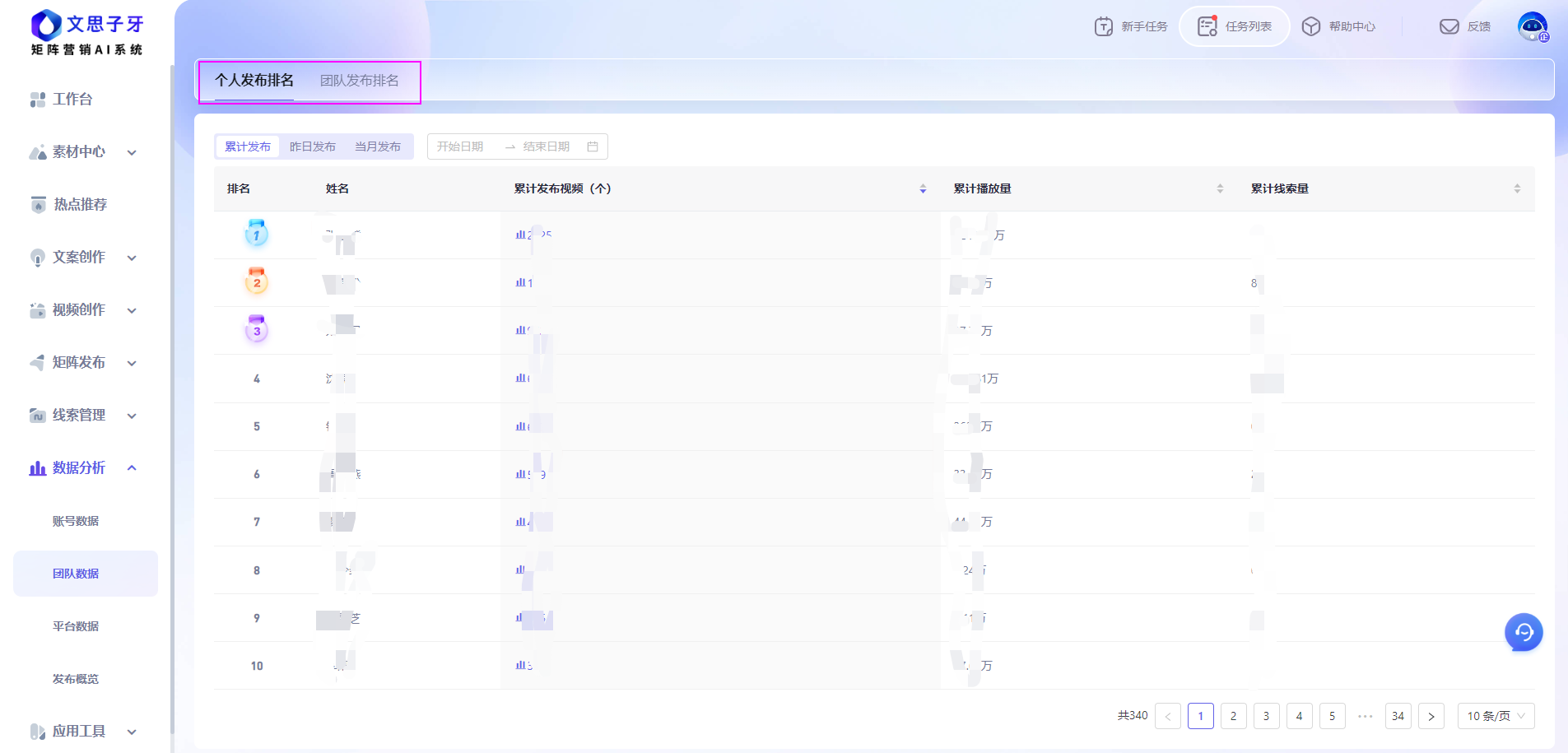Click the 线索管理 icon

[x=38, y=416]
